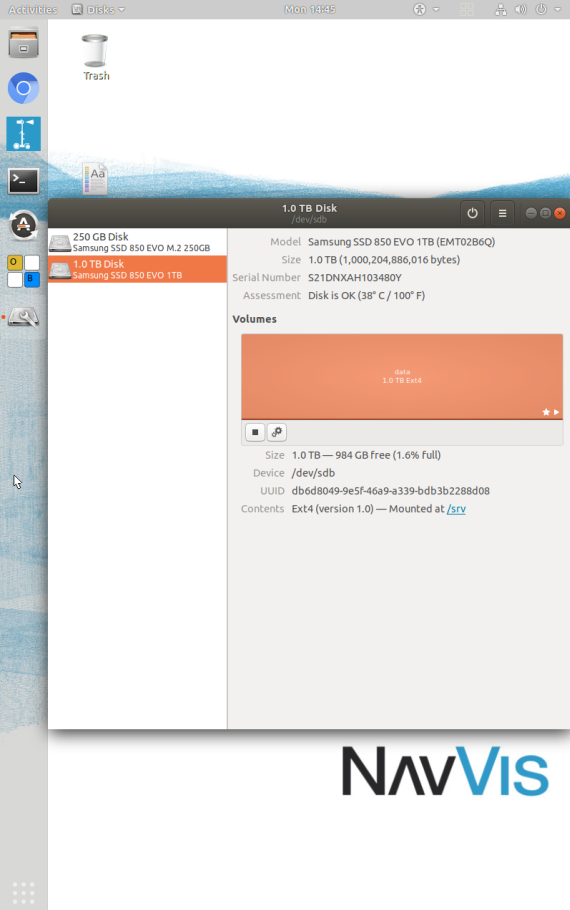Open the Mon 14:45 clock calendar
570x910 pixels.
[310, 9]
